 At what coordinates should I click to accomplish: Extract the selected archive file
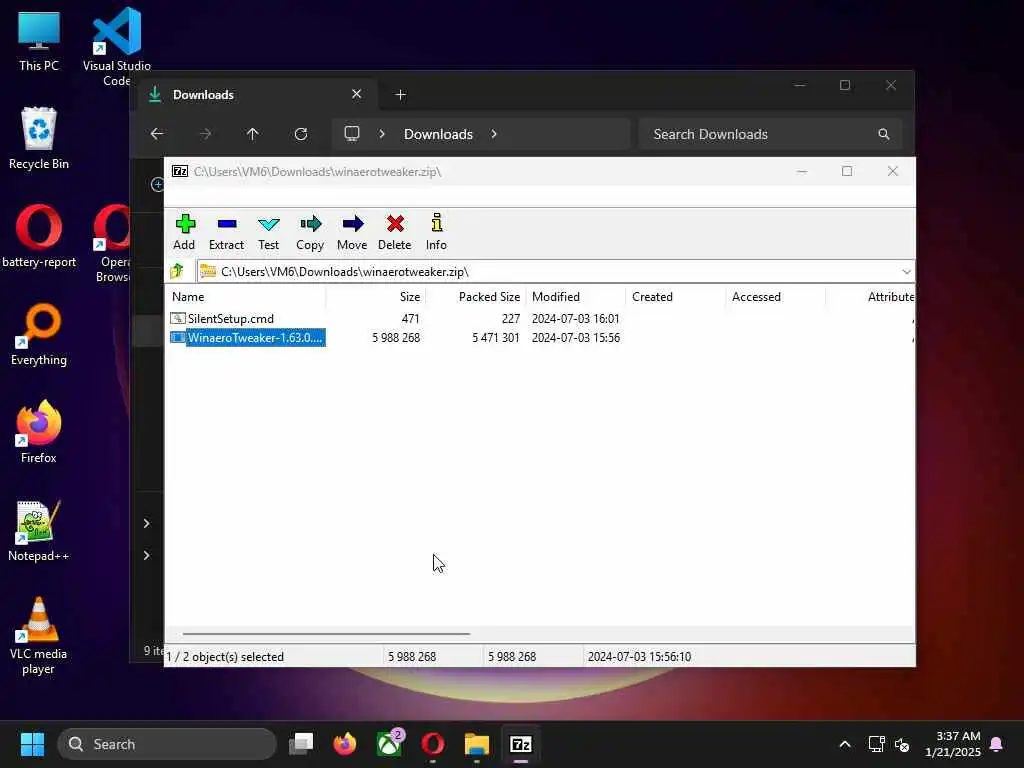point(226,232)
